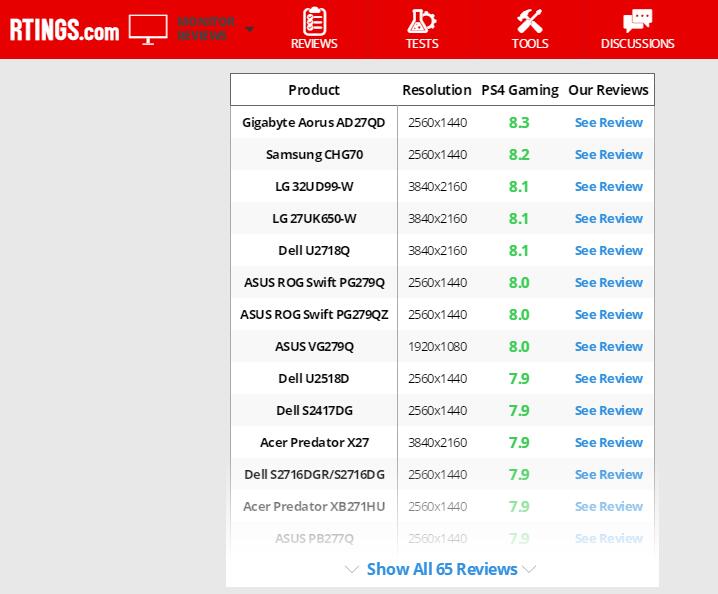Open See Review for Acer Predator XB271HU
Screen dimensions: 718x594
point(609,507)
